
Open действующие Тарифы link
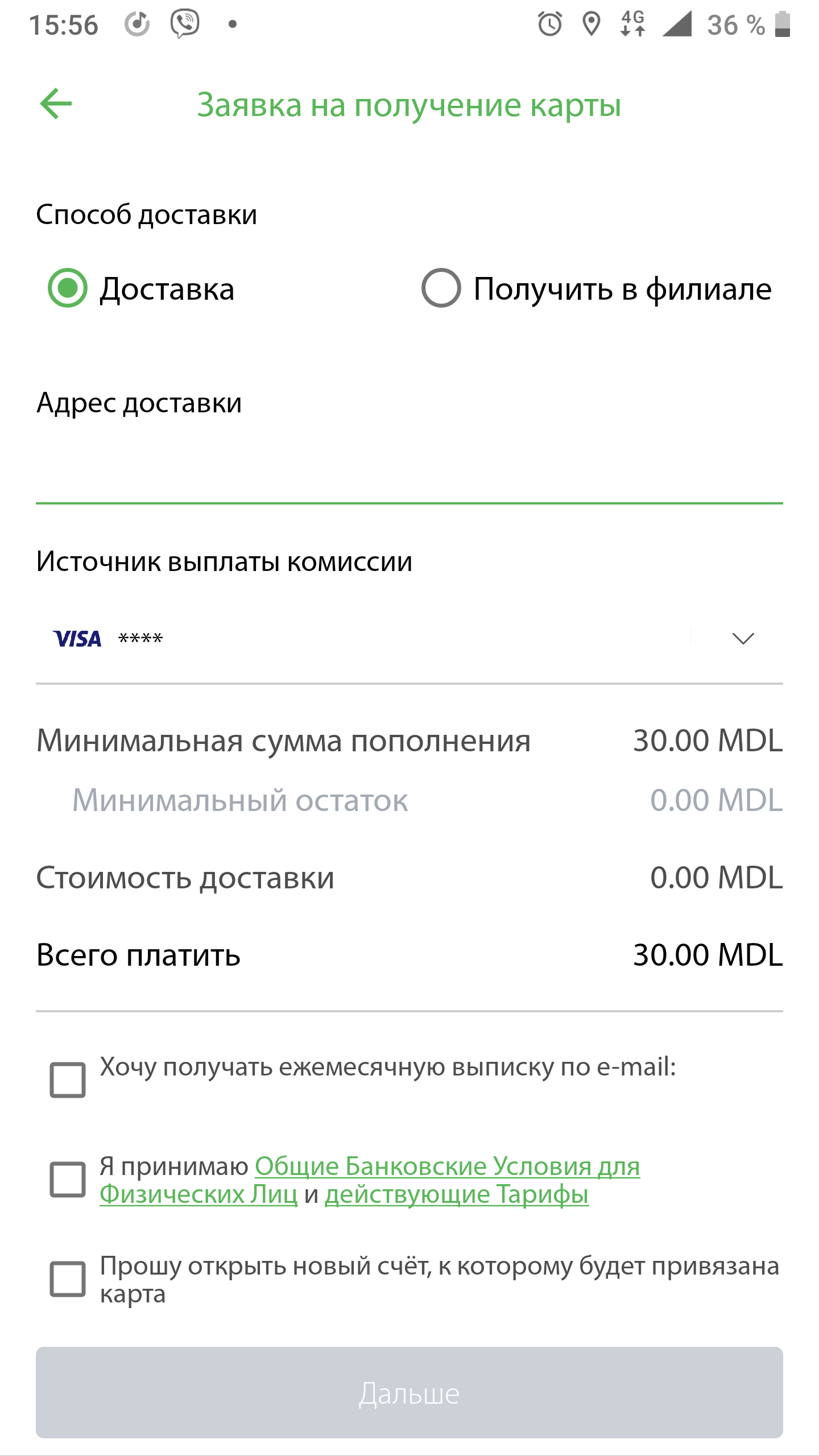click(x=456, y=1194)
